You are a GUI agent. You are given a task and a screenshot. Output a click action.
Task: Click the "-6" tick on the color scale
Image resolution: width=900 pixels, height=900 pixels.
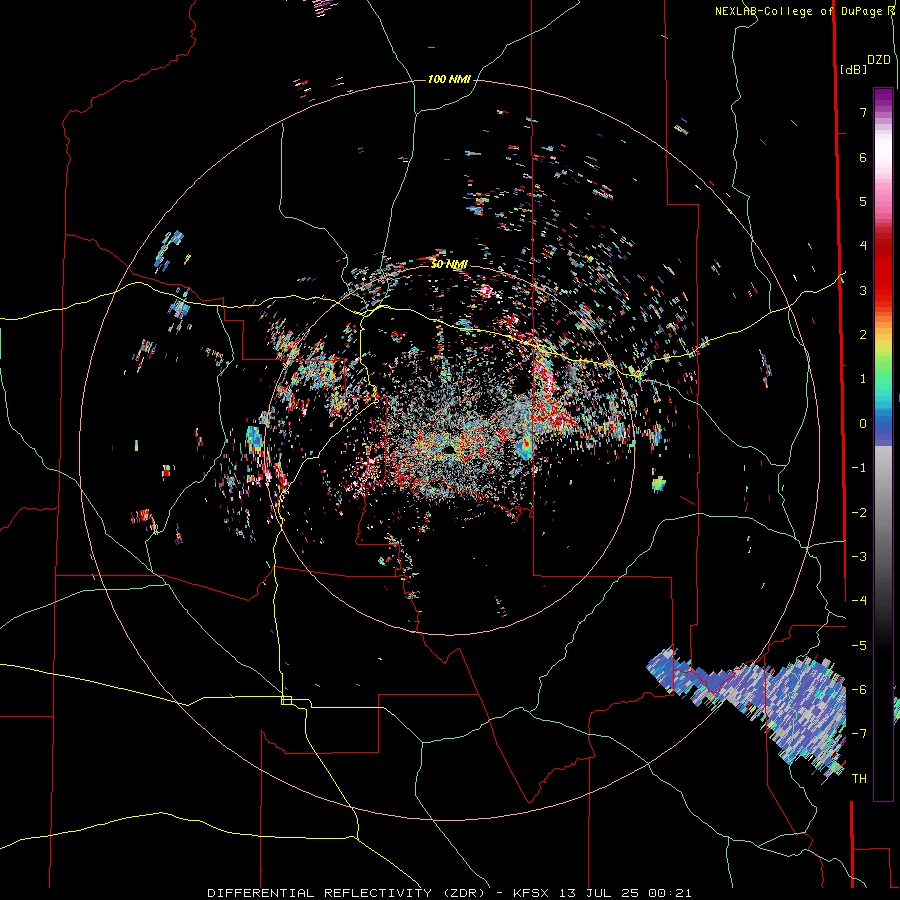click(859, 690)
